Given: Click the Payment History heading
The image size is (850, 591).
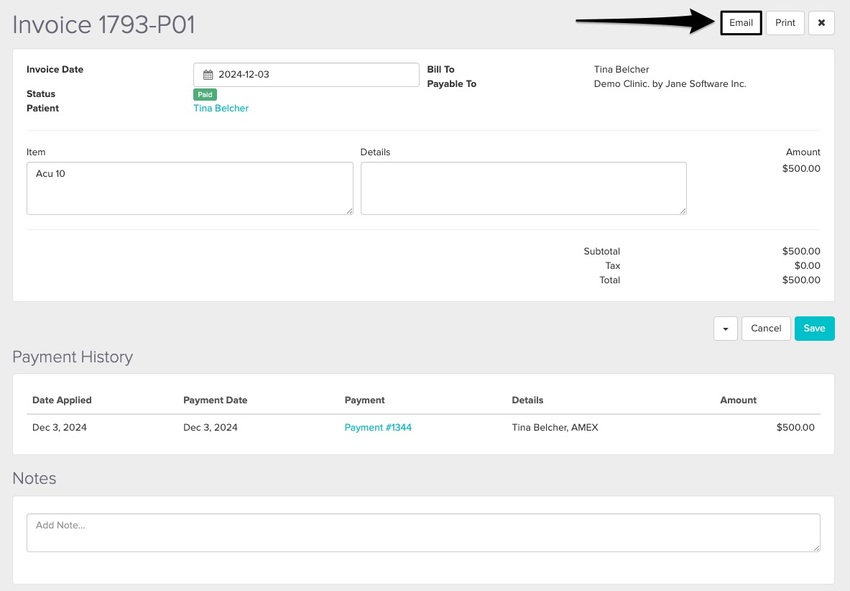Looking at the screenshot, I should tap(73, 357).
